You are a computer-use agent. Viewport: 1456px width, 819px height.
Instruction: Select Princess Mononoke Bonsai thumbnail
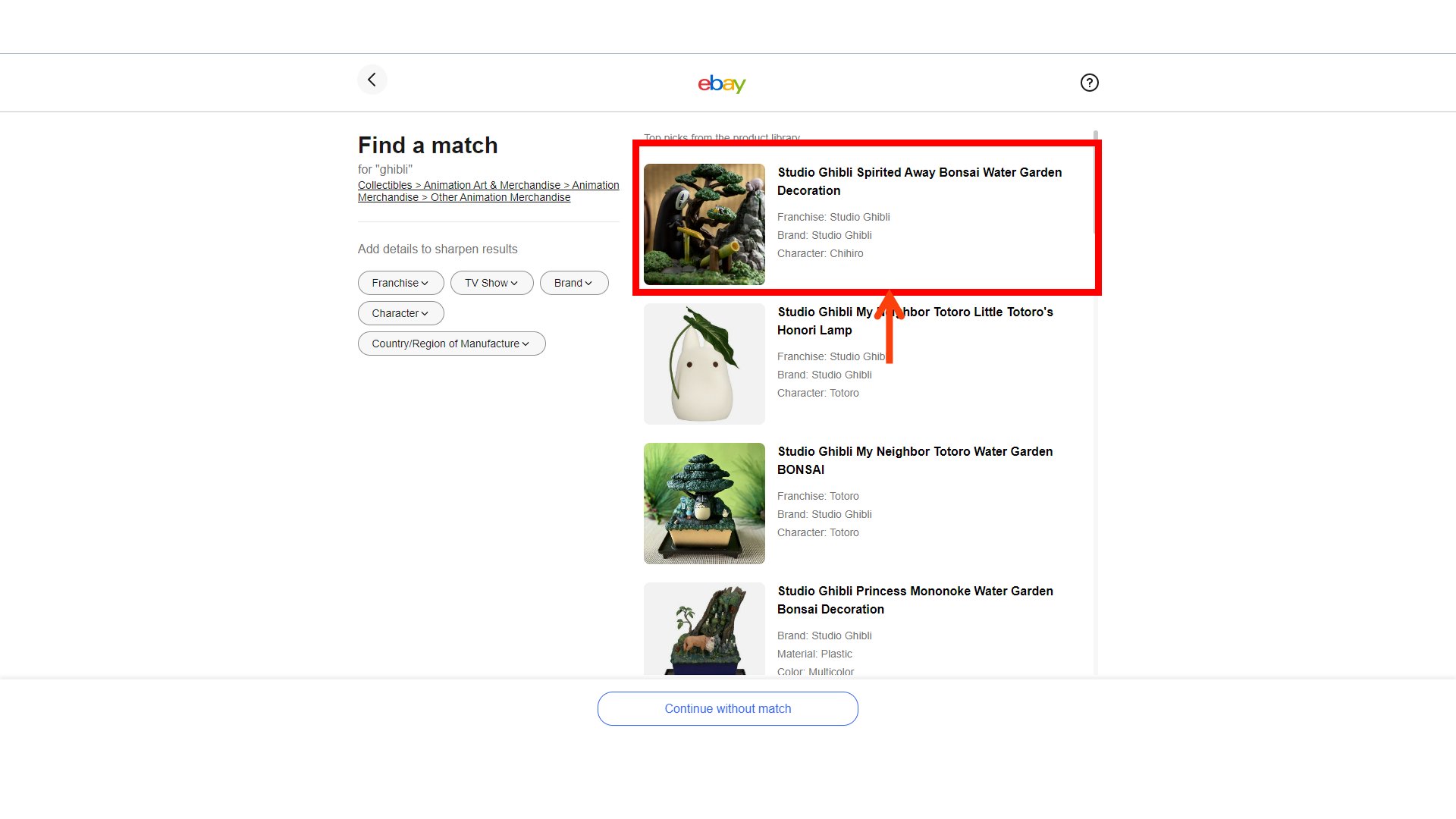tap(704, 629)
